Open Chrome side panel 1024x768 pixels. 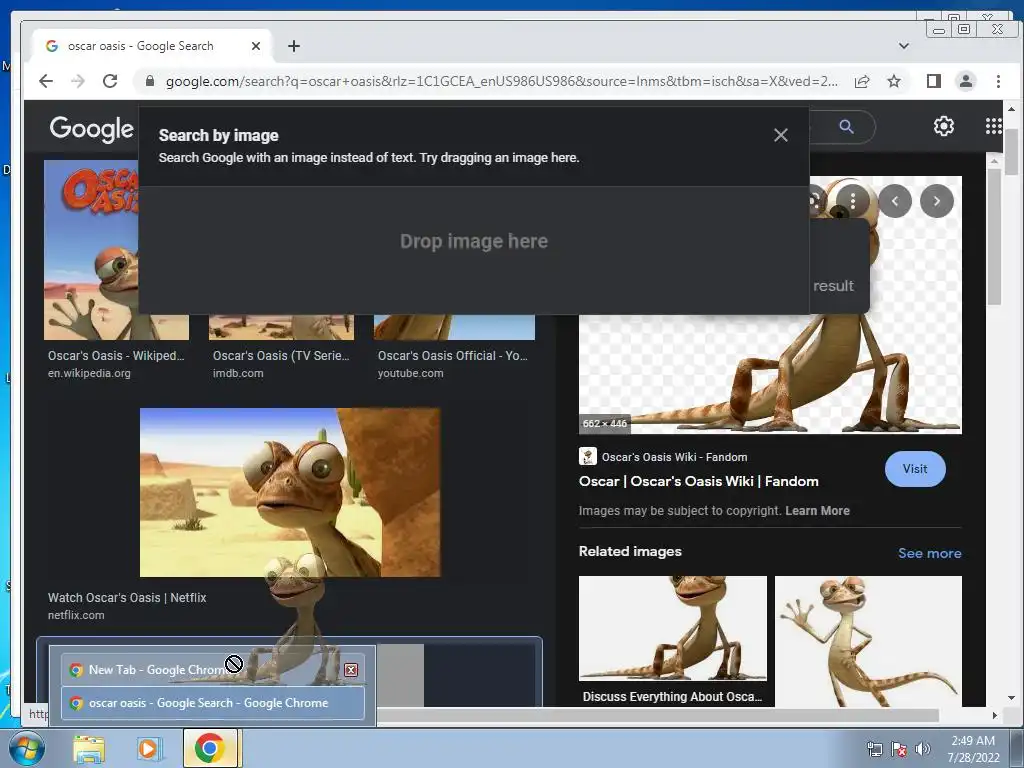(x=934, y=81)
